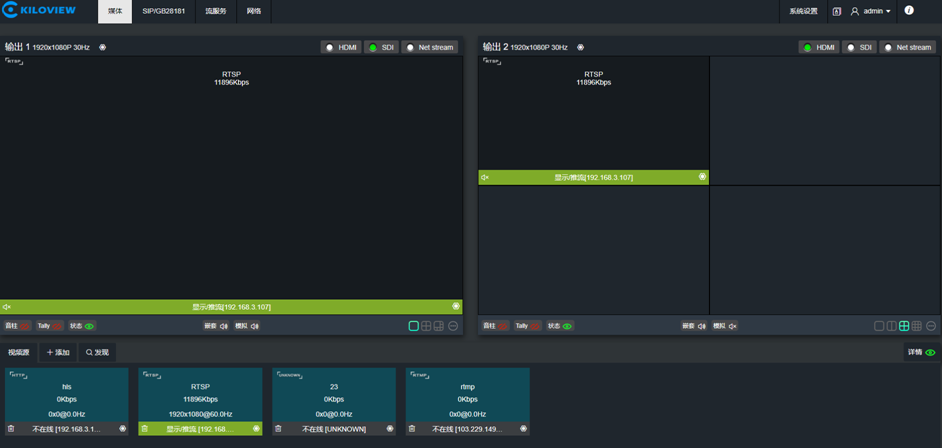Open options on Output 2's green RTSP bar
Image resolution: width=943 pixels, height=448 pixels.
[x=702, y=177]
